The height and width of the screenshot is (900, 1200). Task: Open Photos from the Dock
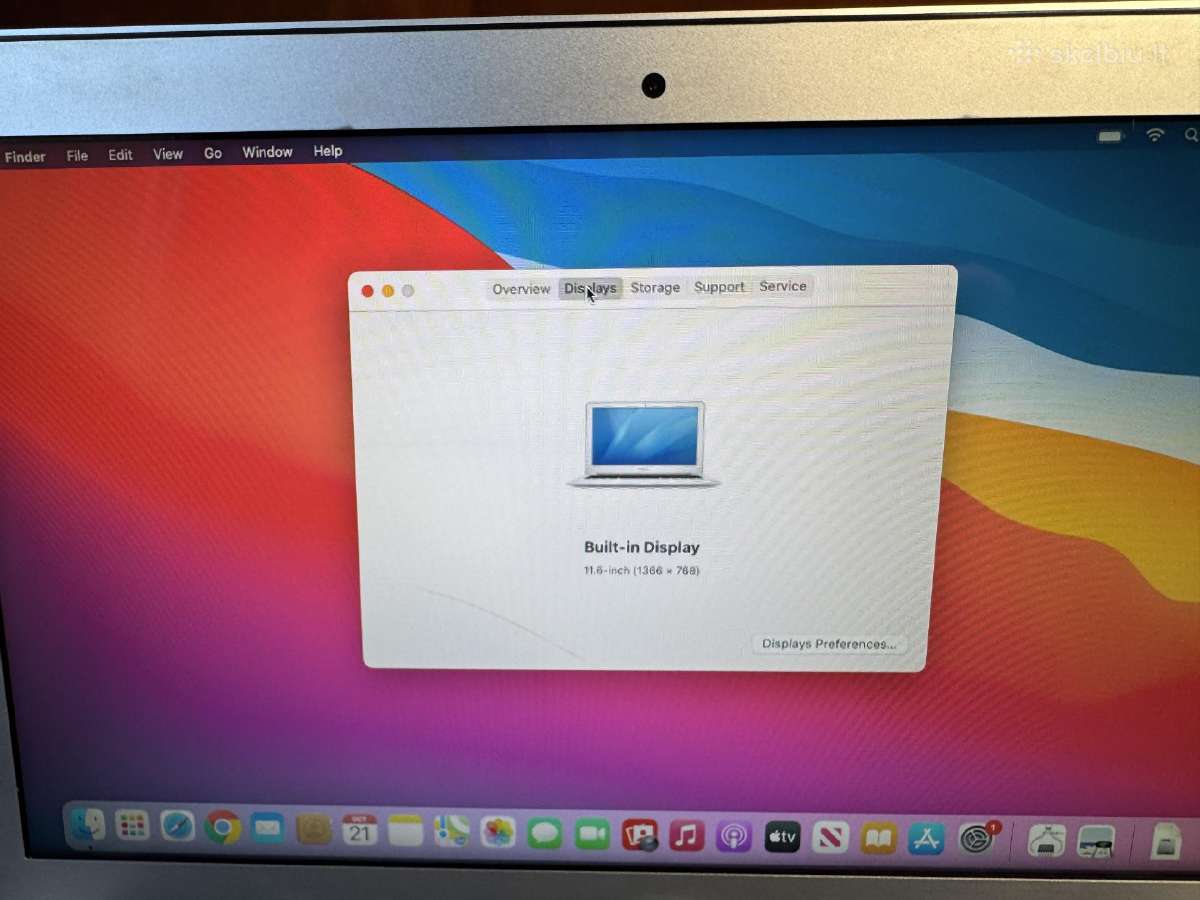click(498, 831)
